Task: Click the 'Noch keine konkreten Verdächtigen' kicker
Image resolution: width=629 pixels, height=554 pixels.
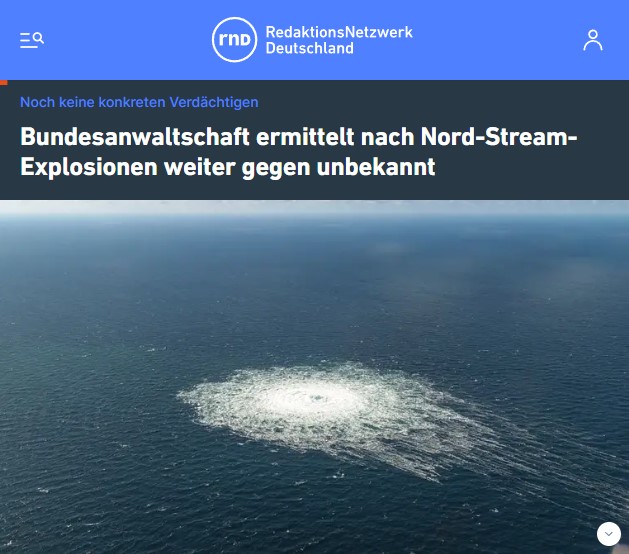Action: tap(139, 102)
